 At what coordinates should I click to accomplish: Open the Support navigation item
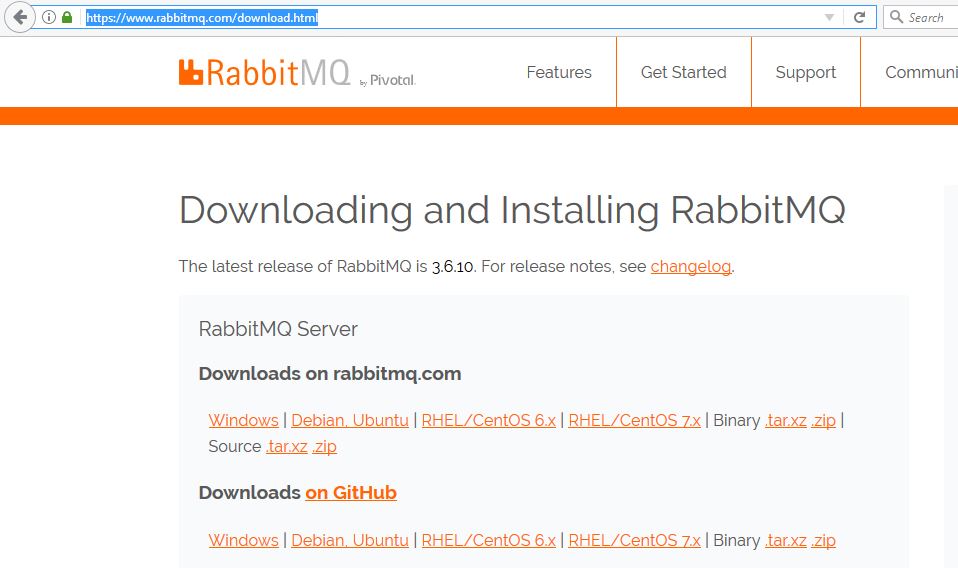pos(806,72)
